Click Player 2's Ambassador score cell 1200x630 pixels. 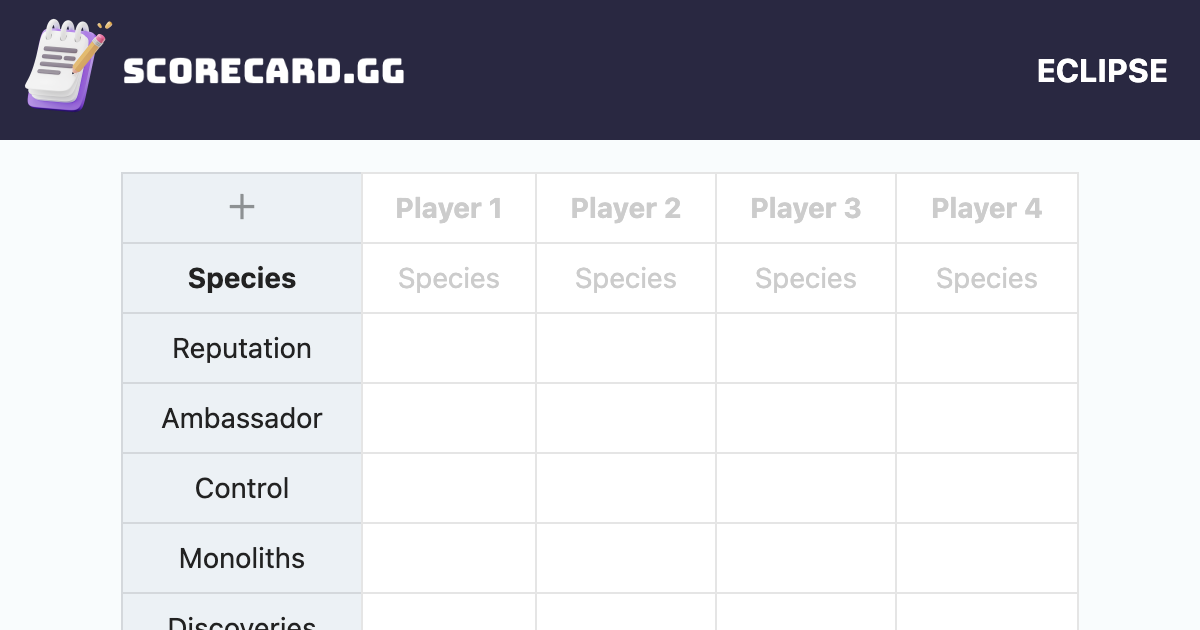[626, 419]
